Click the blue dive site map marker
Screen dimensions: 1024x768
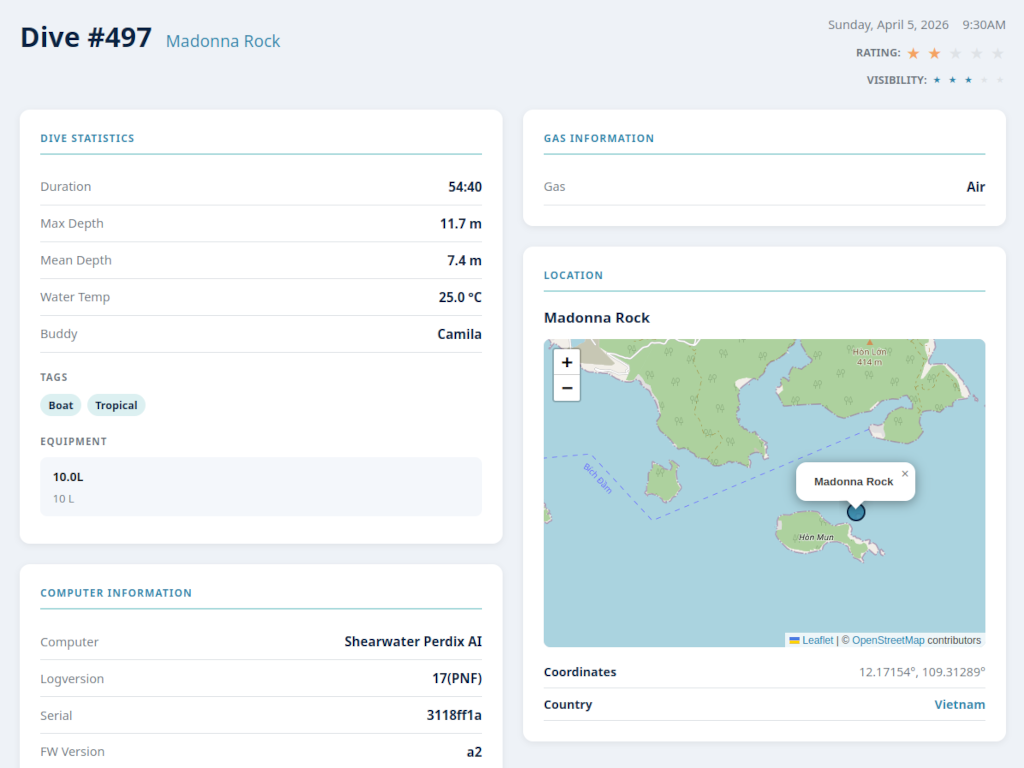coord(856,512)
